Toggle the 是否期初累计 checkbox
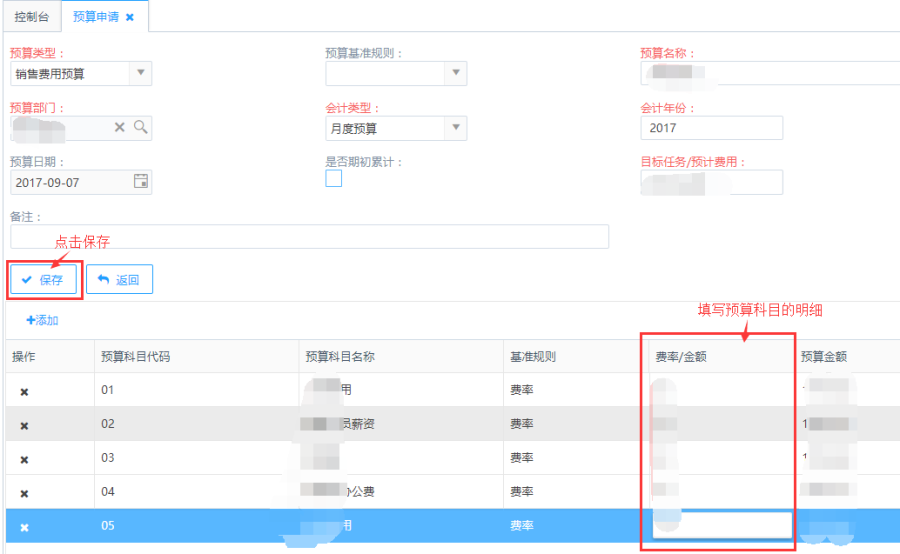 click(334, 178)
